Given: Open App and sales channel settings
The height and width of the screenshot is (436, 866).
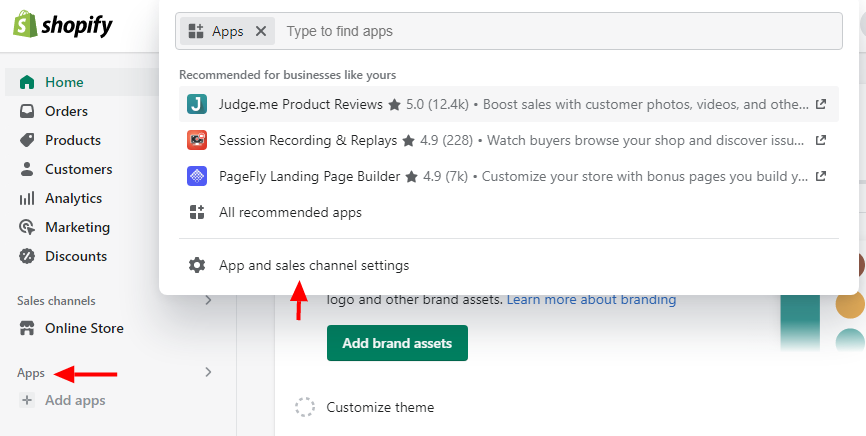Looking at the screenshot, I should 509,265.
